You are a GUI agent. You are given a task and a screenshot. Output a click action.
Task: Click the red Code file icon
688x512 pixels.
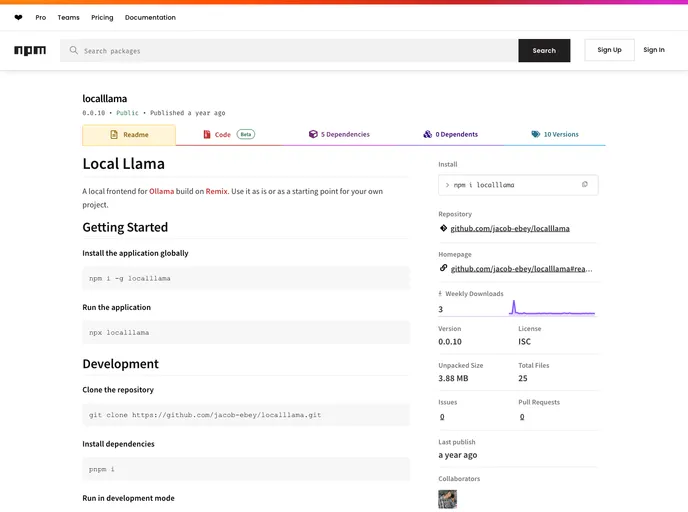coord(207,134)
